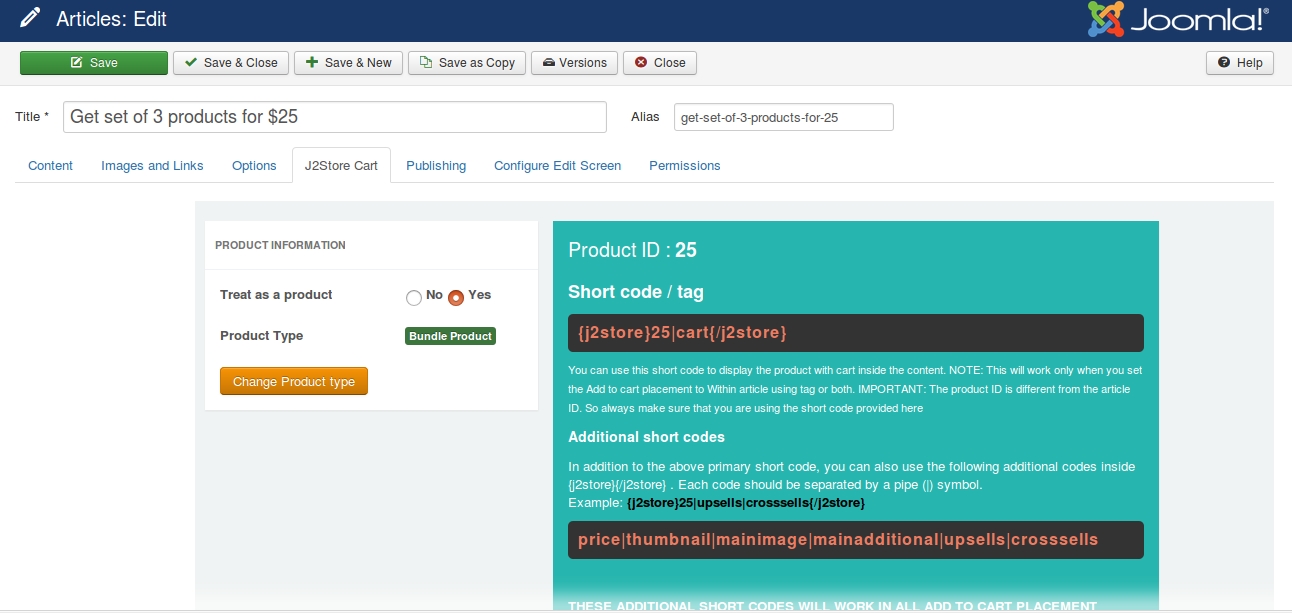Open Configure Edit Screen tab
The image size is (1292, 613).
pos(557,166)
